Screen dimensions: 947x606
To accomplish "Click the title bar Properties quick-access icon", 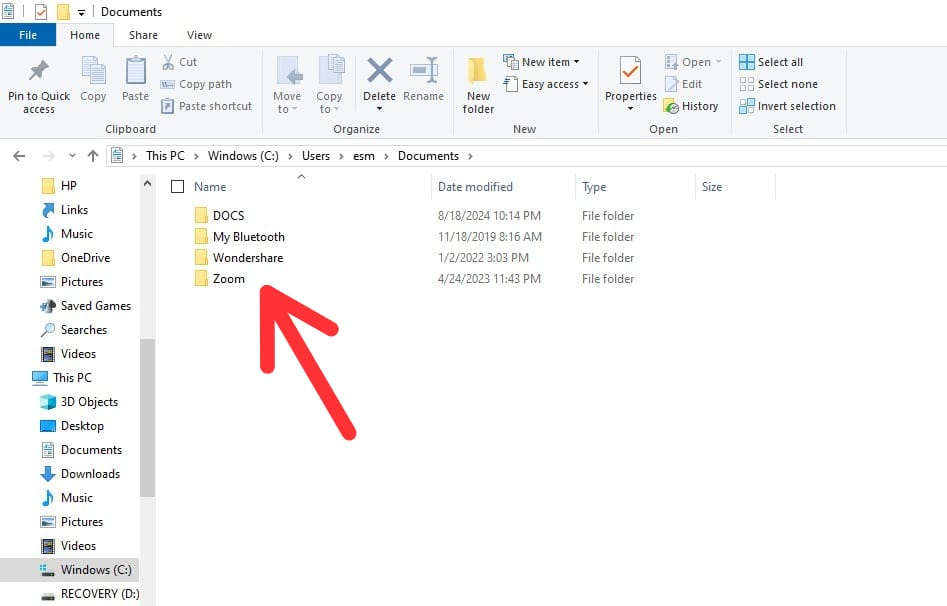I will 40,11.
